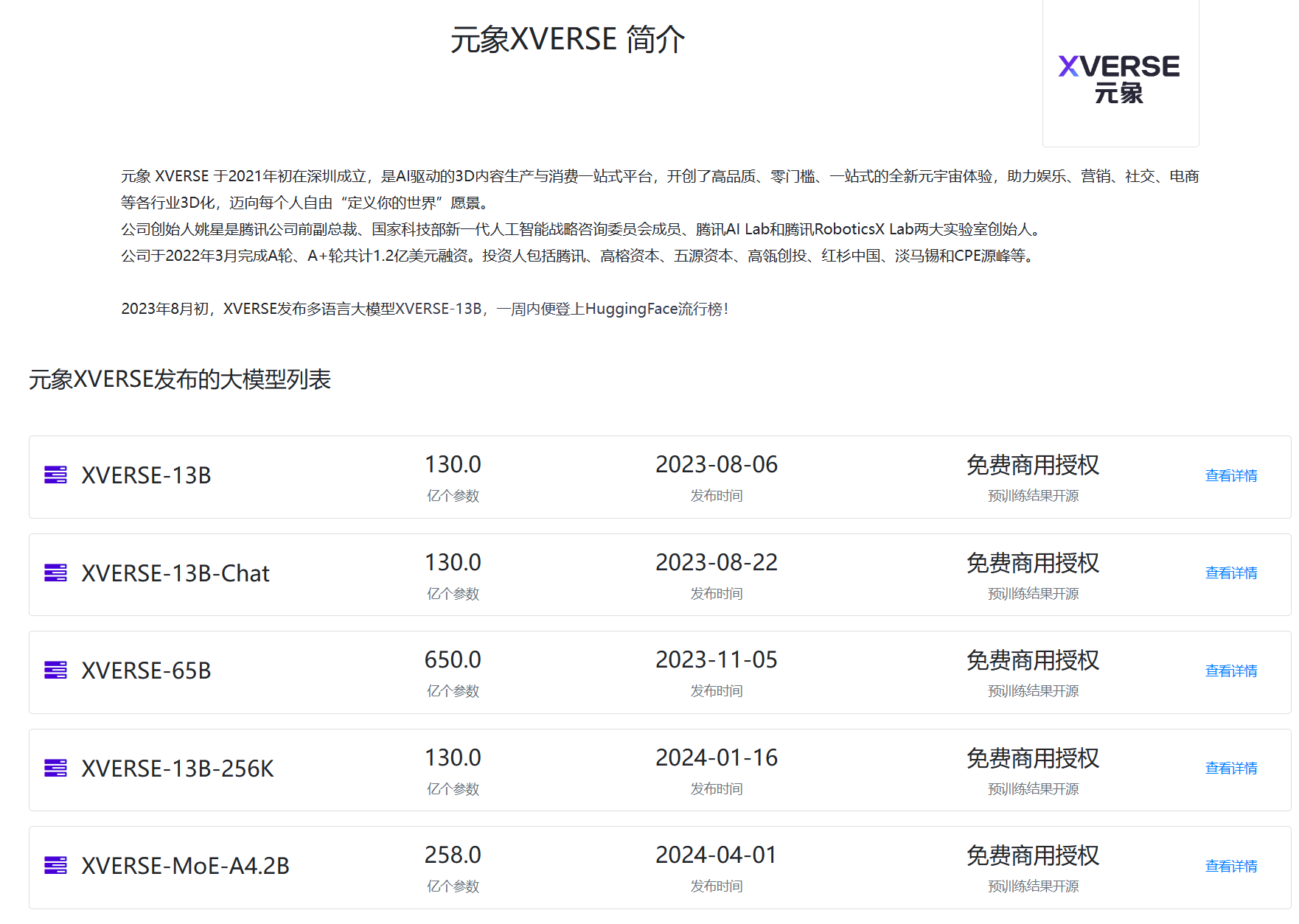Click the server icon beside XVERSE-MoE-A4.2B
1299x924 pixels.
pos(55,865)
